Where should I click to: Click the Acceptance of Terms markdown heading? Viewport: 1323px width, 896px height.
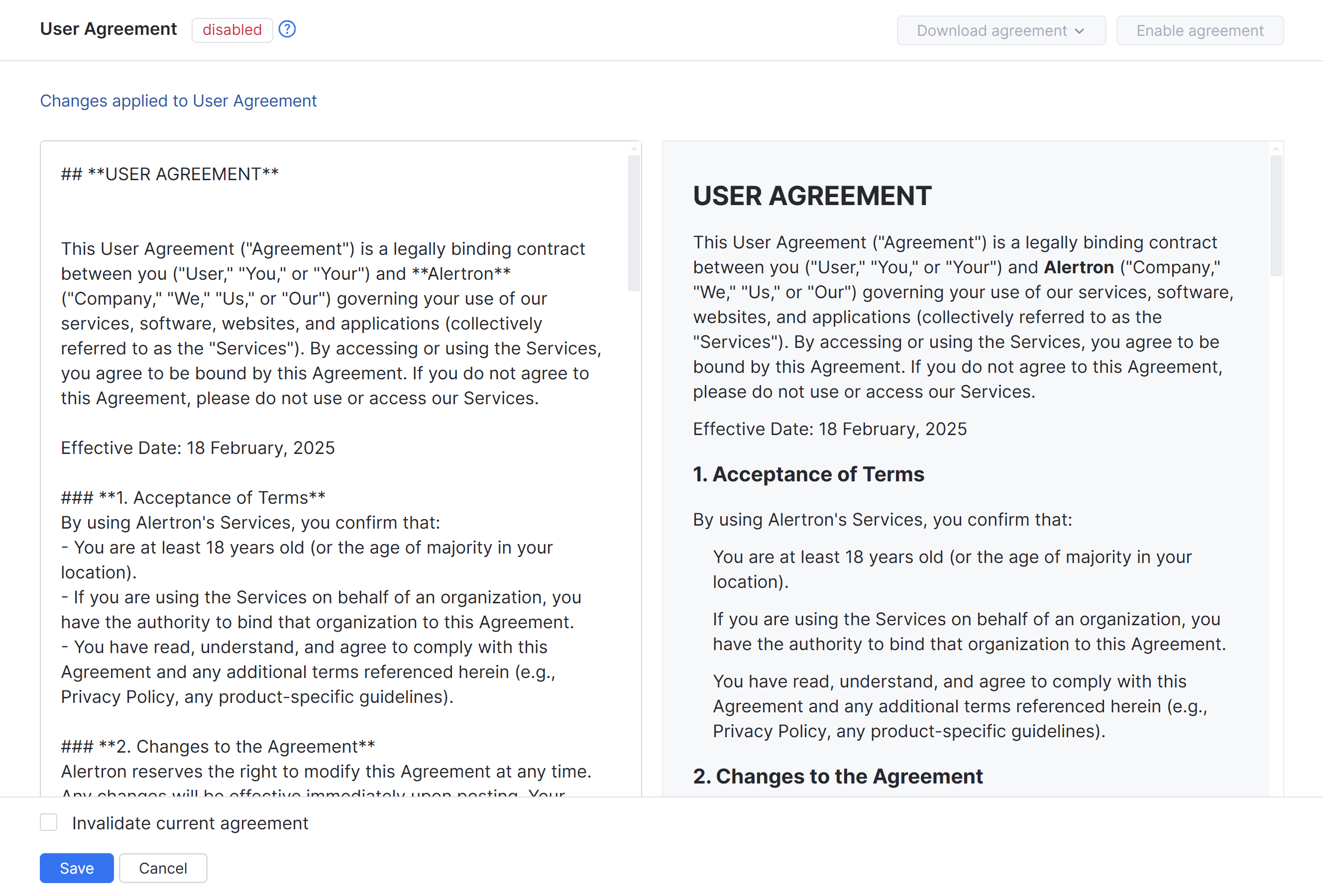tap(193, 497)
